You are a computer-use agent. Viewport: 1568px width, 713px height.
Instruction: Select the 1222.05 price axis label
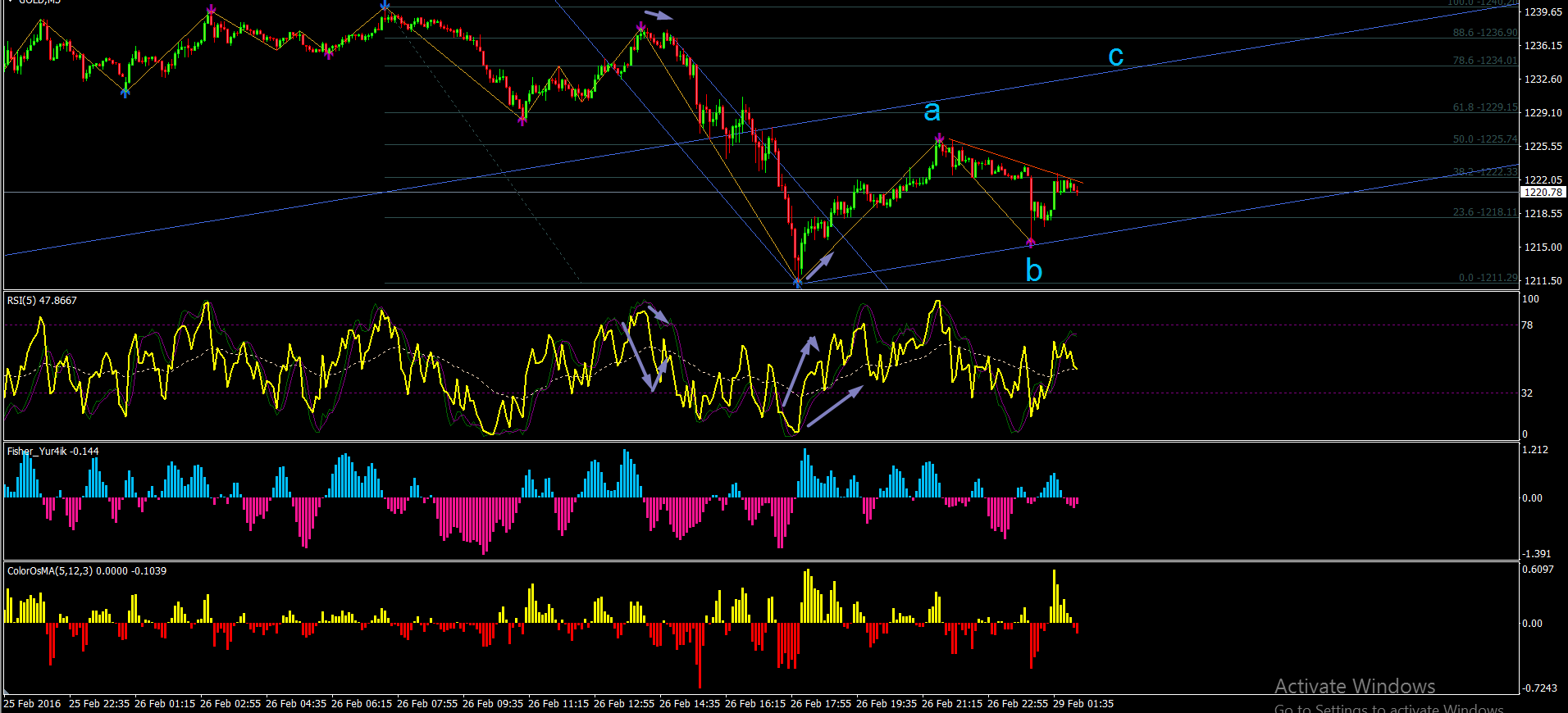point(1543,180)
